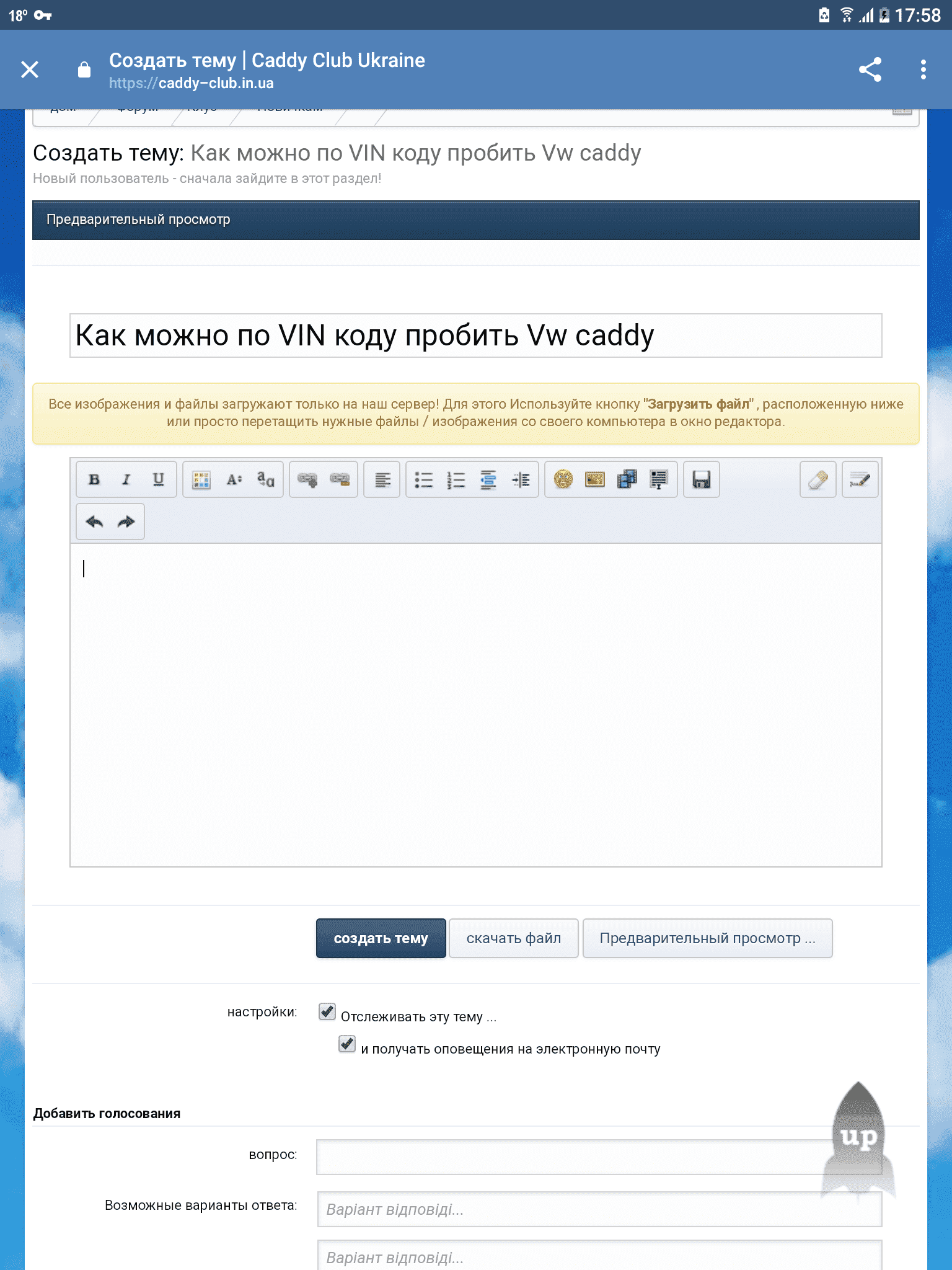The image size is (952, 1270).
Task: Redo the last edit
Action: click(x=126, y=522)
